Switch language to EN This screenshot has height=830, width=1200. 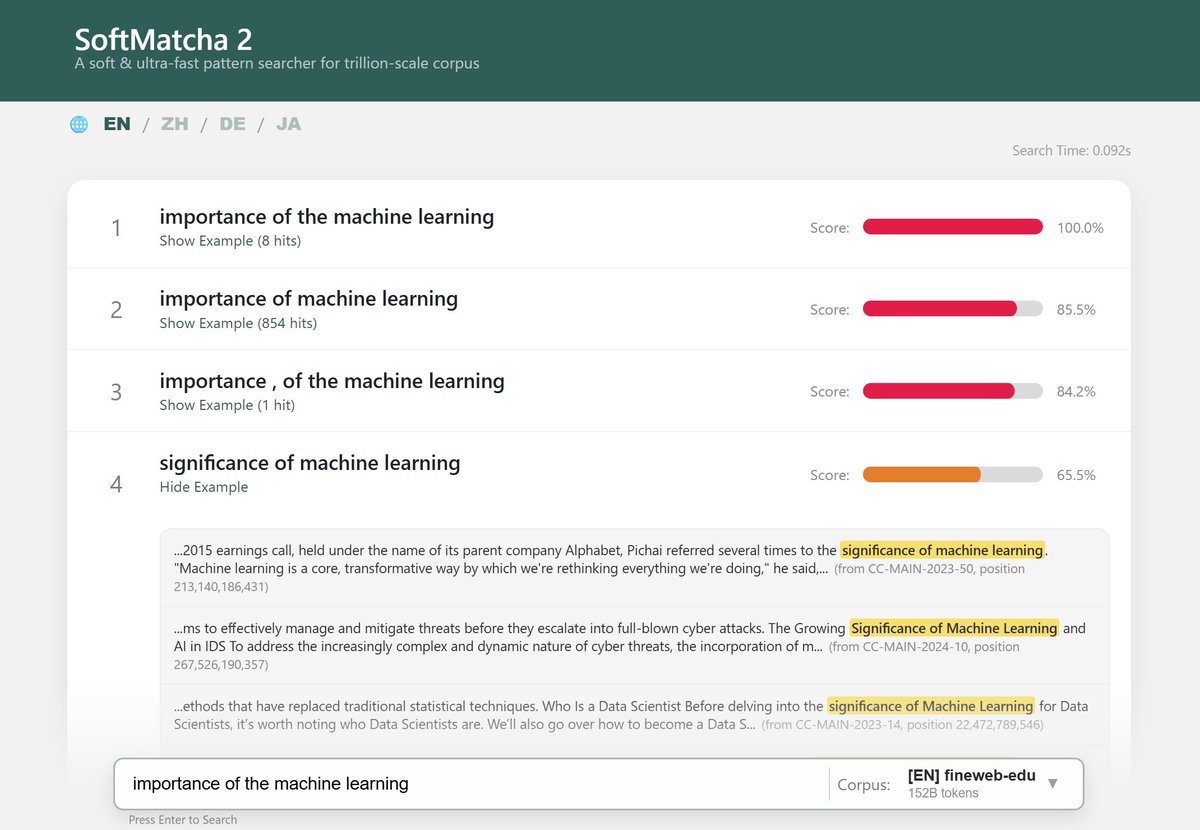coord(117,124)
